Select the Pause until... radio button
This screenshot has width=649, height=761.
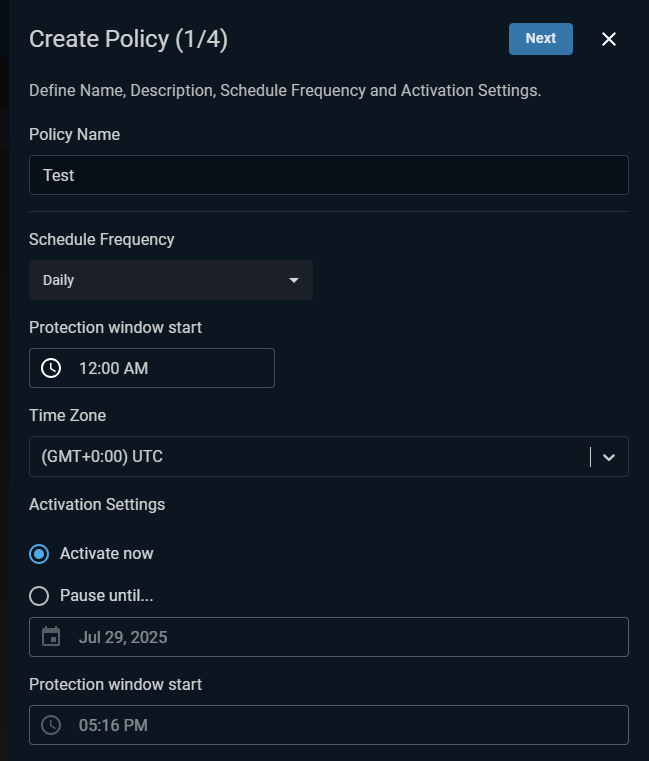pyautogui.click(x=39, y=596)
